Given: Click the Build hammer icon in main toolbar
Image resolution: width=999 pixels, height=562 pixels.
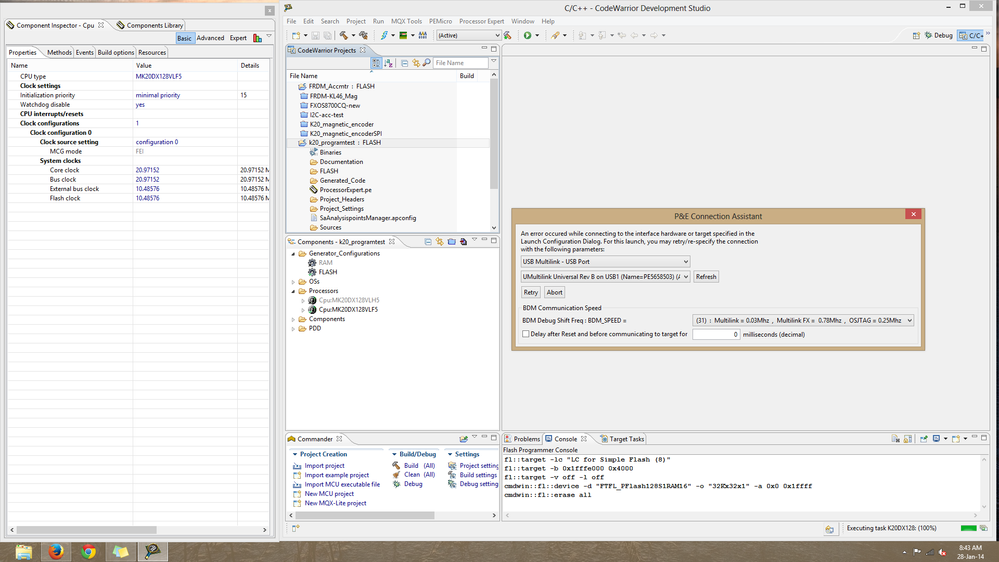Looking at the screenshot, I should 344,36.
